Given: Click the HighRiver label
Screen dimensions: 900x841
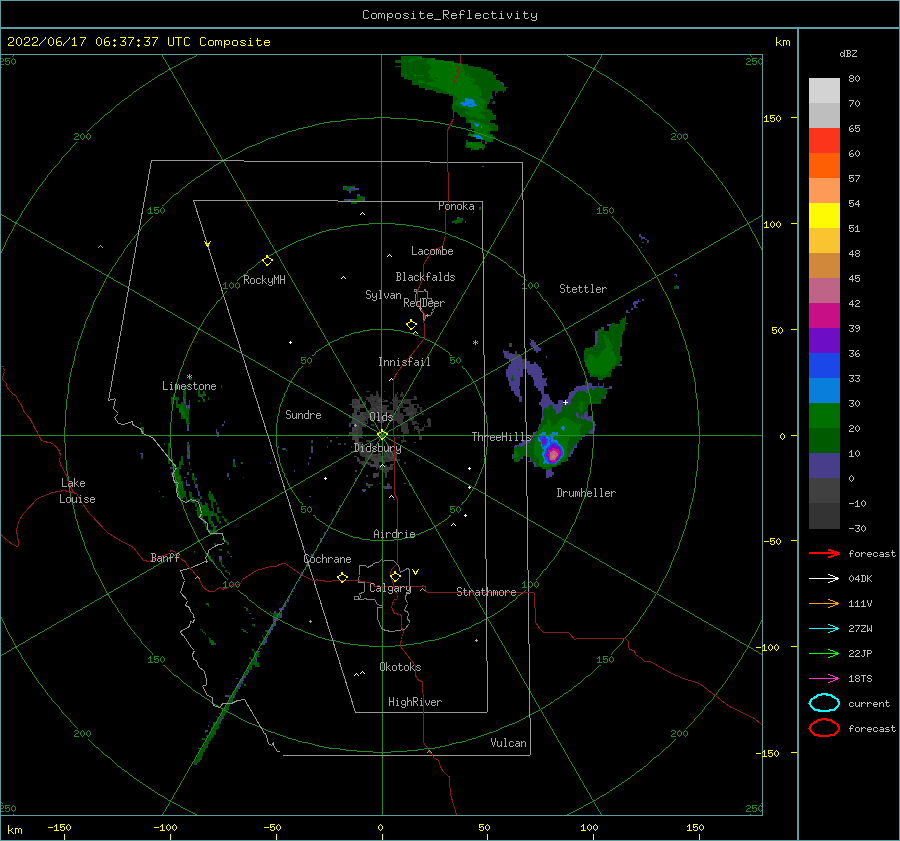Looking at the screenshot, I should (x=415, y=702).
